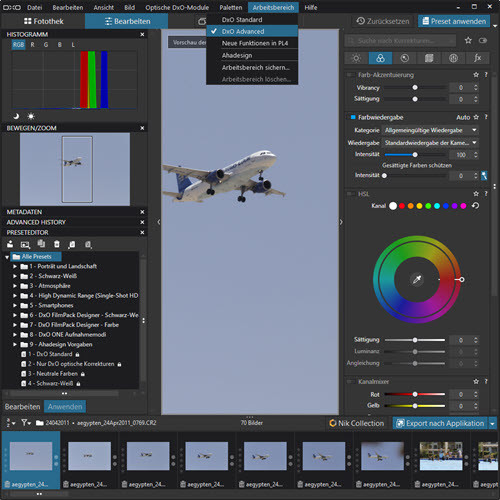This screenshot has width=500, height=500.
Task: Click the favorites star next to search field
Action: pos(468,41)
